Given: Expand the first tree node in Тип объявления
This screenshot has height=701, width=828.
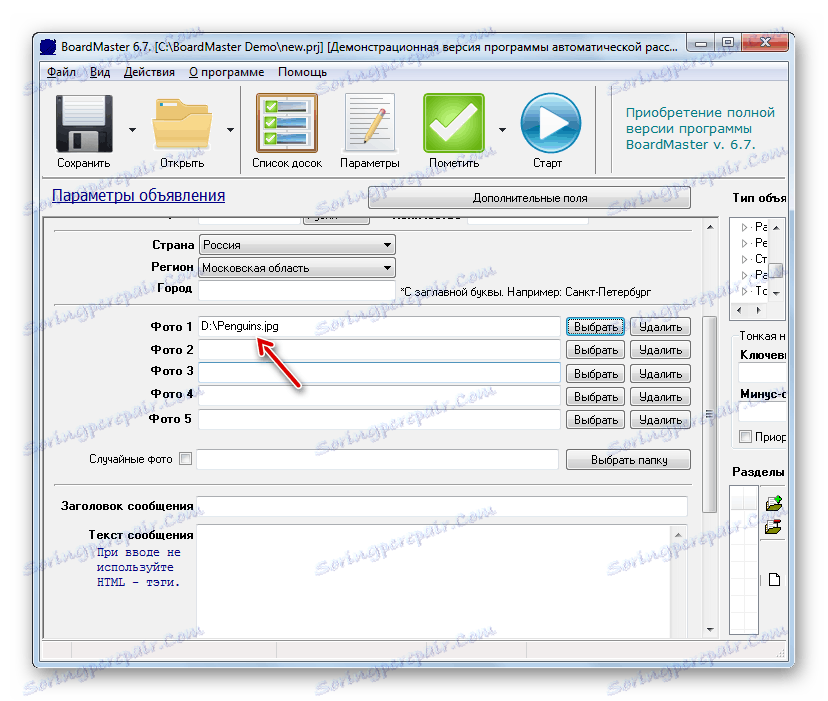Looking at the screenshot, I should 744,227.
